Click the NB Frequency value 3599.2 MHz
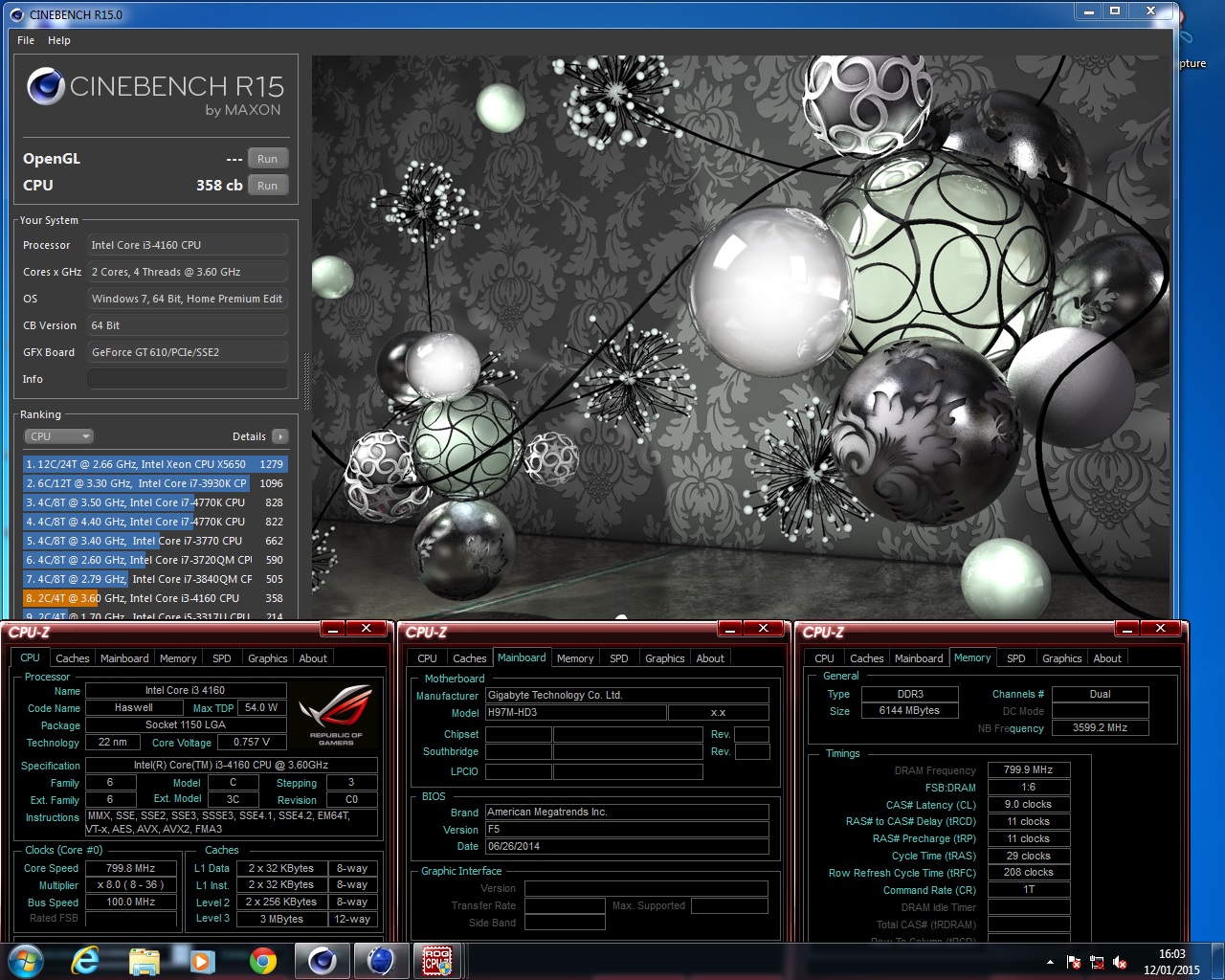This screenshot has height=980, width=1225. click(x=1101, y=727)
